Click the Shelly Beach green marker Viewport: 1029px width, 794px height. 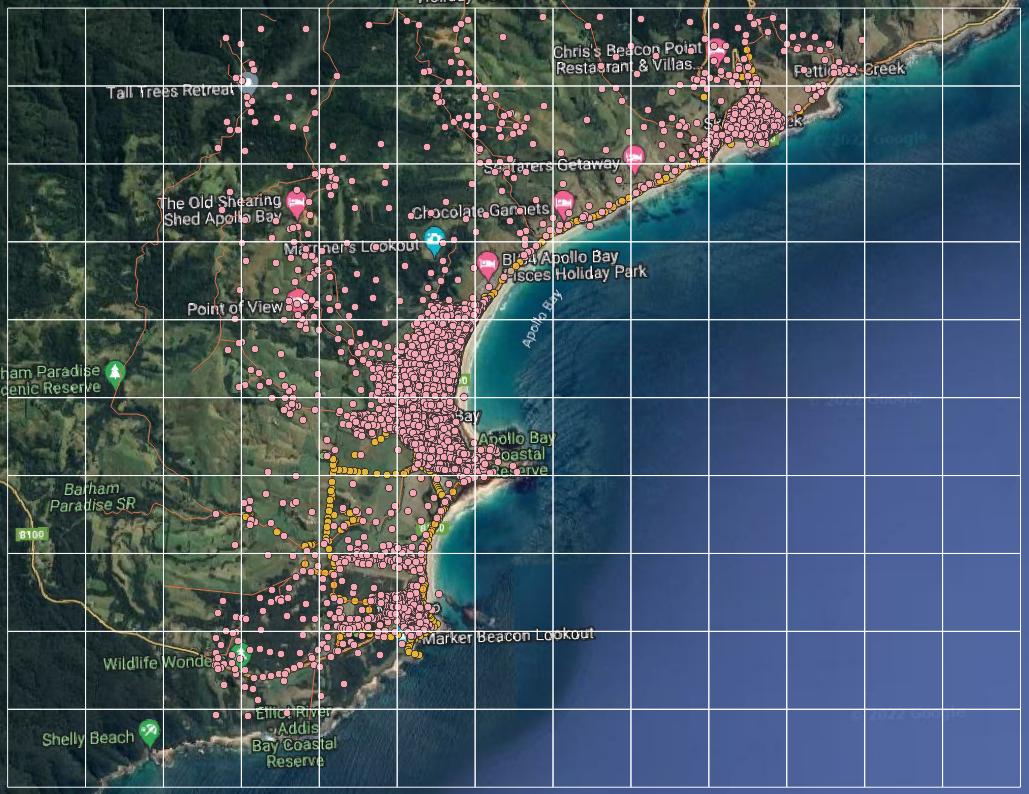click(150, 732)
